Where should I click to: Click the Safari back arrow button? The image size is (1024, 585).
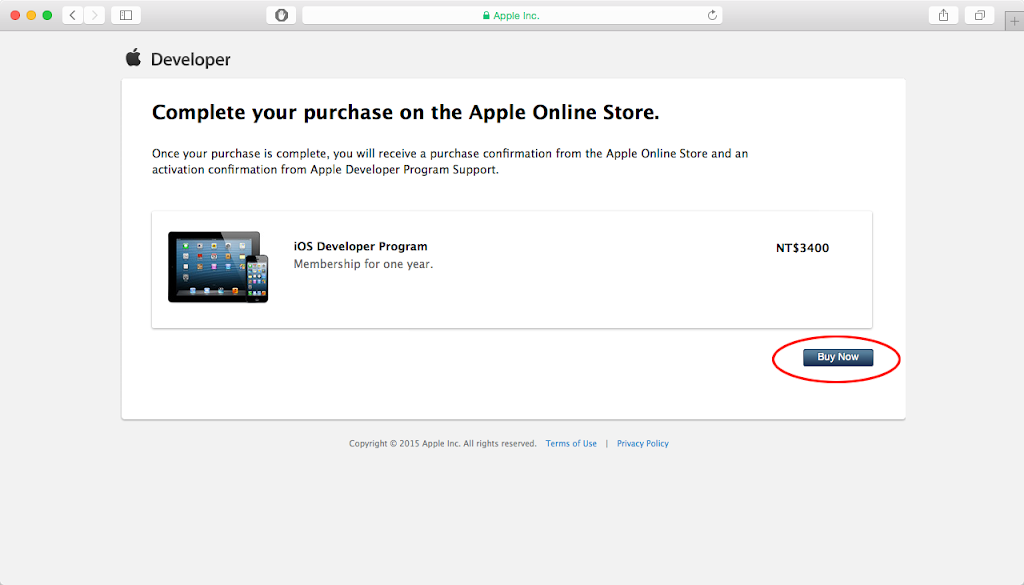tap(73, 15)
